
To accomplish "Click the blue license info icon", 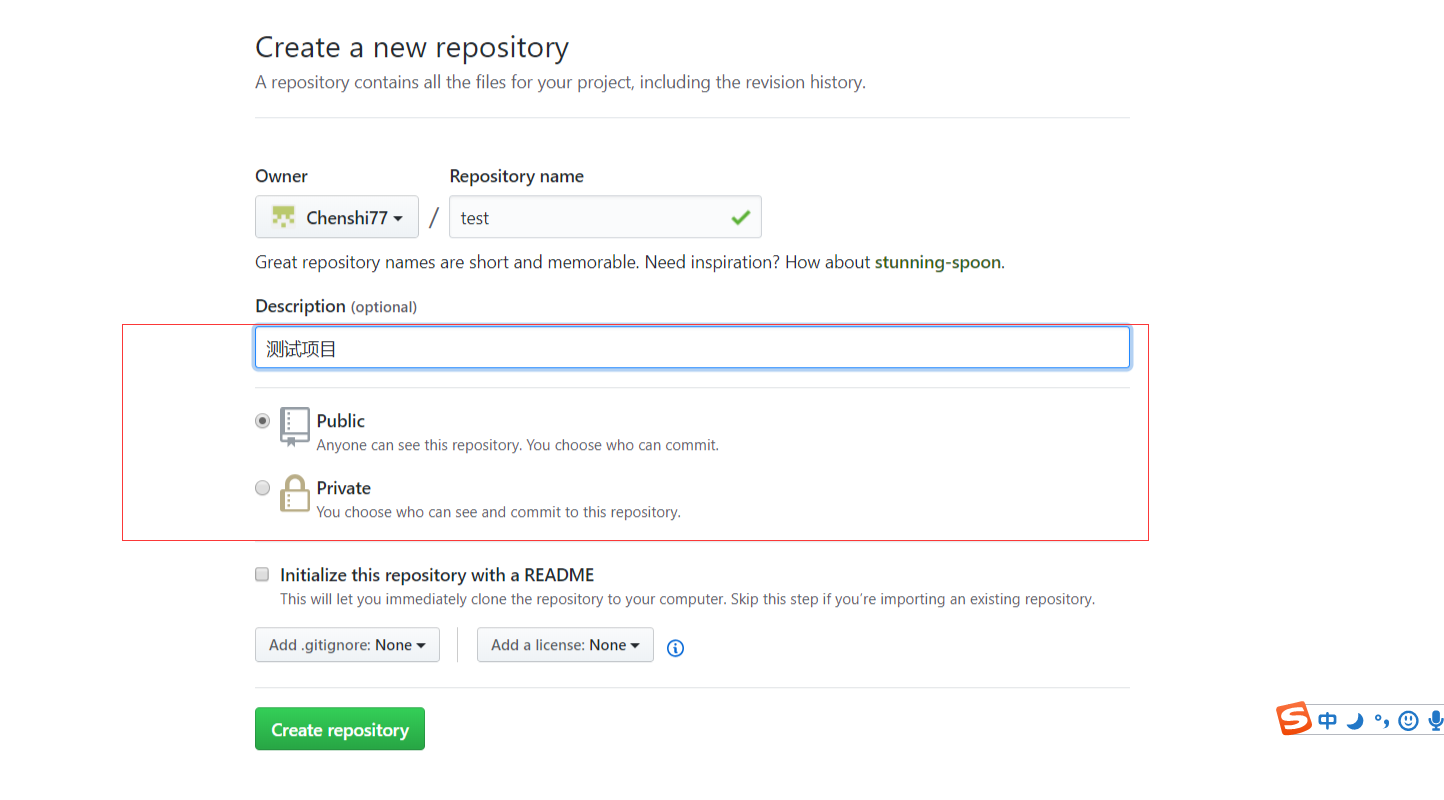I will pos(675,648).
